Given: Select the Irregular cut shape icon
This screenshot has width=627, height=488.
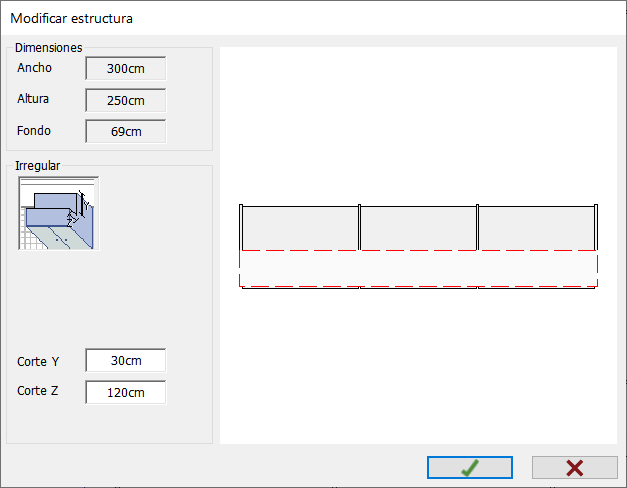Looking at the screenshot, I should pyautogui.click(x=58, y=213).
